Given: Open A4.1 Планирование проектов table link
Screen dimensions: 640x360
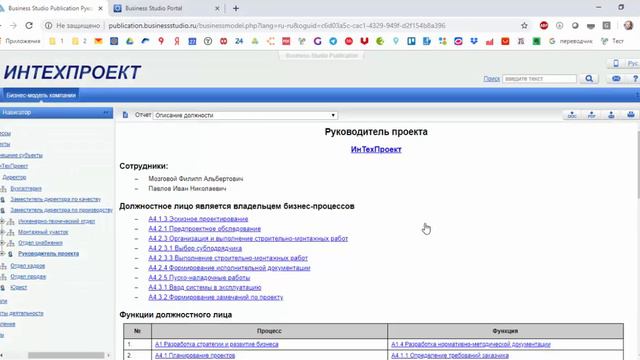Looking at the screenshot, I should click(x=195, y=356).
